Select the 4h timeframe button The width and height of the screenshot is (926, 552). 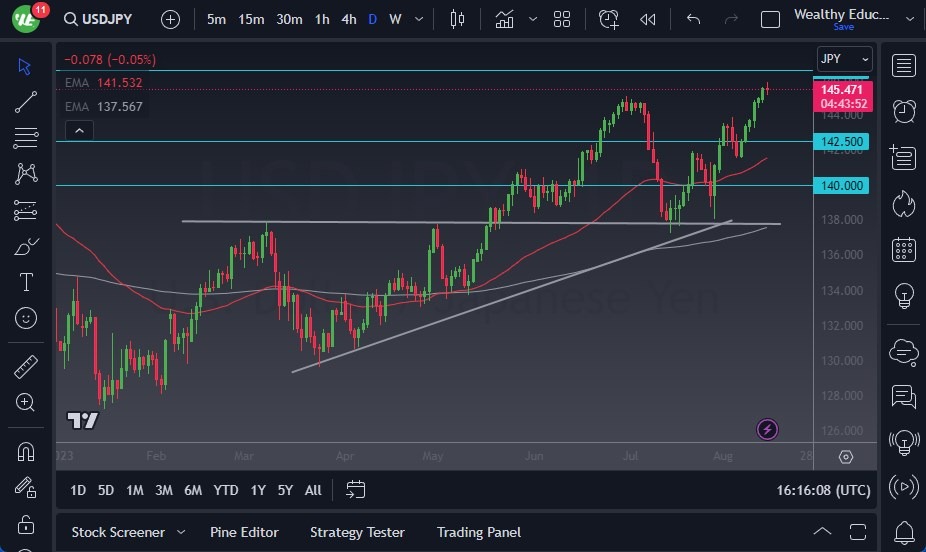[x=348, y=19]
